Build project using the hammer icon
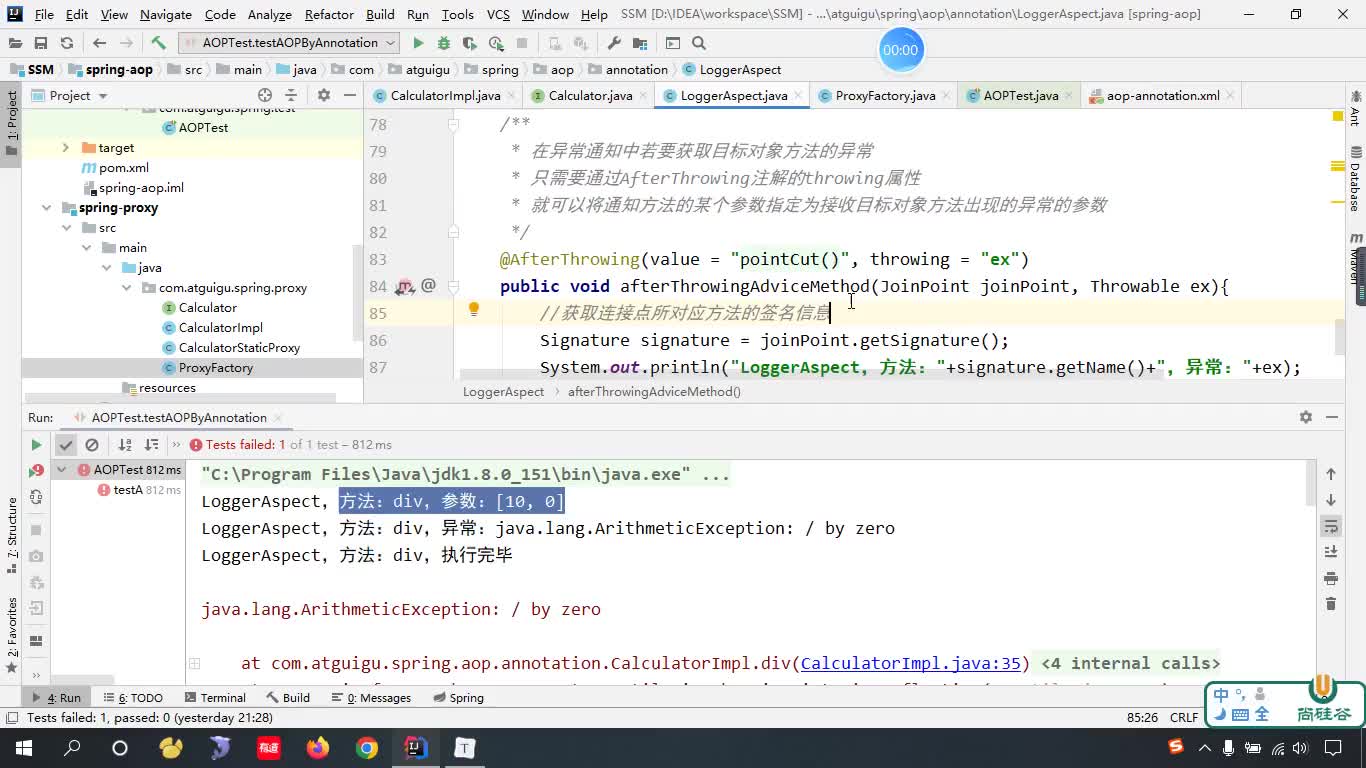 158,43
